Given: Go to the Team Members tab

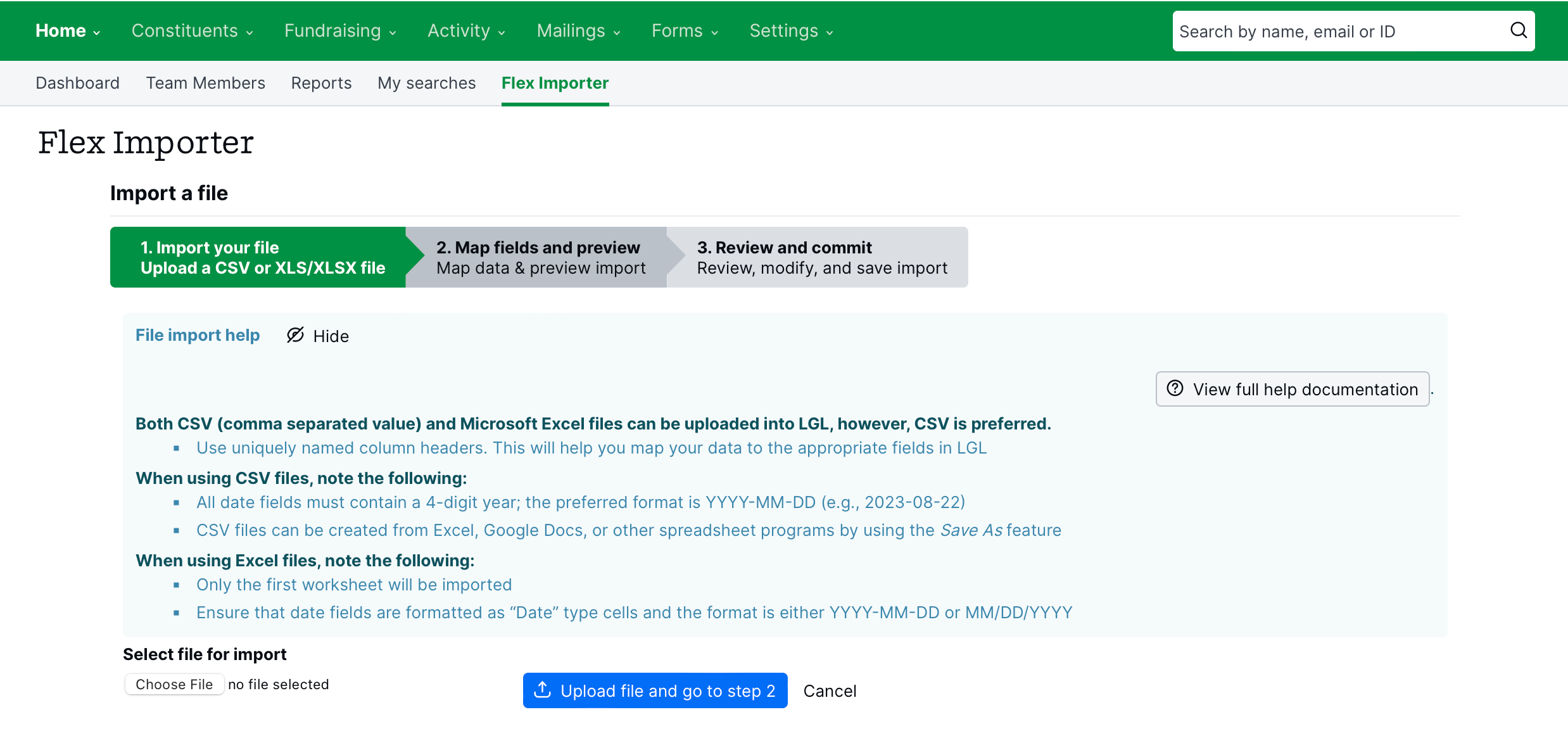Looking at the screenshot, I should (x=205, y=83).
